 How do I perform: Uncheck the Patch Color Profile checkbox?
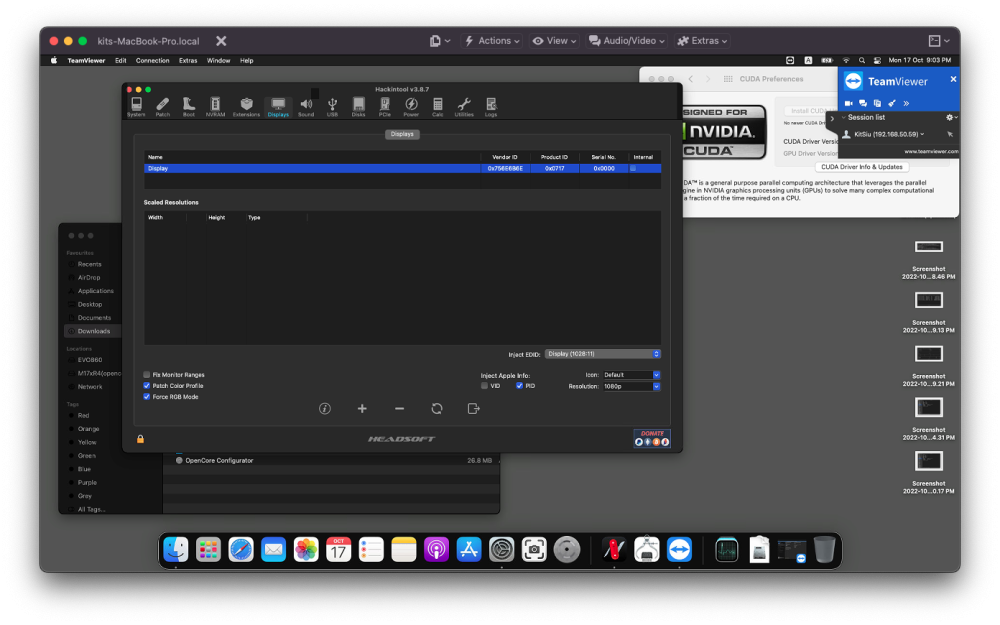tap(147, 386)
